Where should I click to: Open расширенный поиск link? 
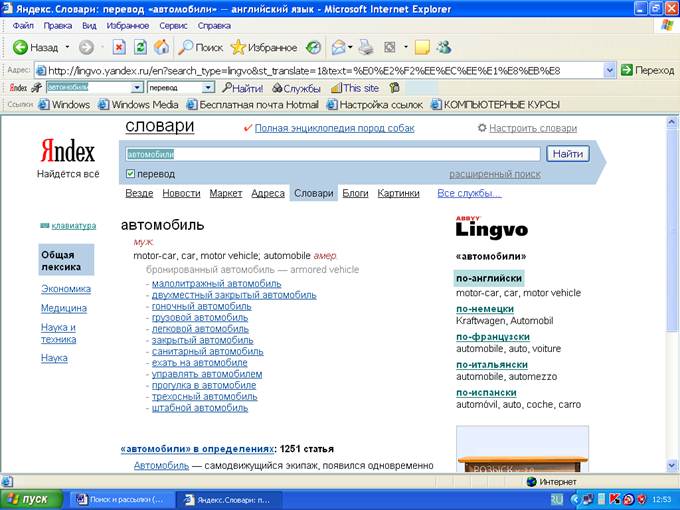click(x=495, y=174)
